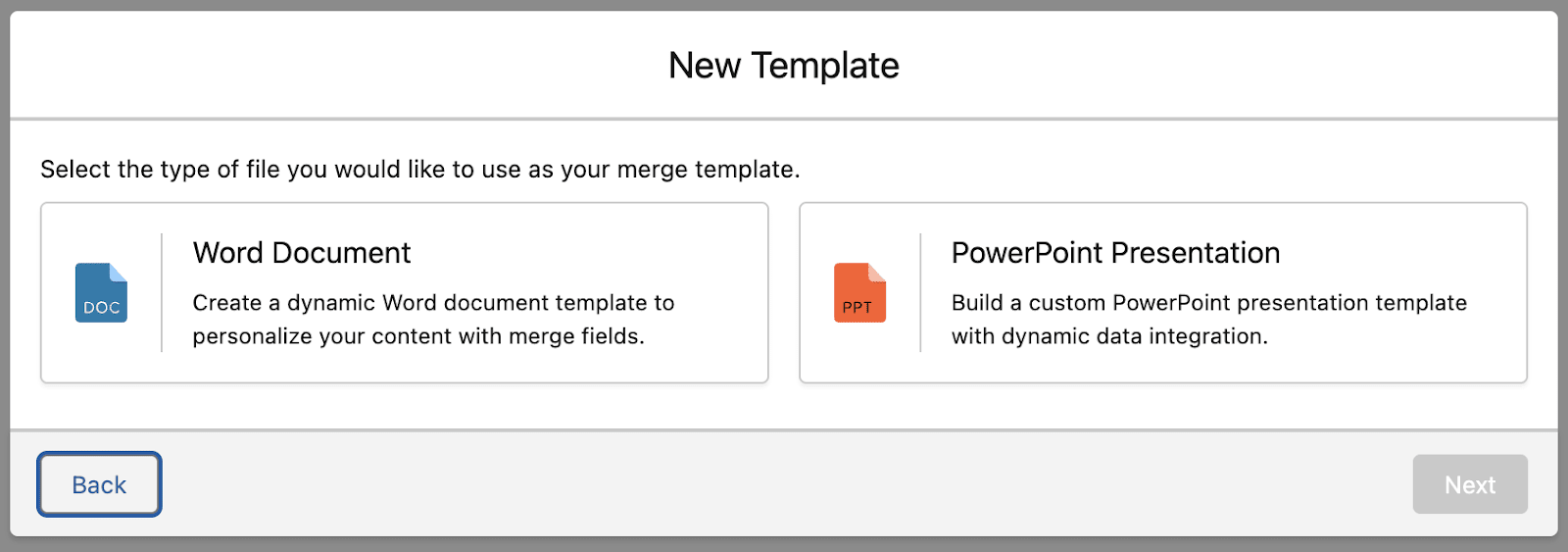Select the Word Document template option
The image size is (1568, 552).
point(404,292)
